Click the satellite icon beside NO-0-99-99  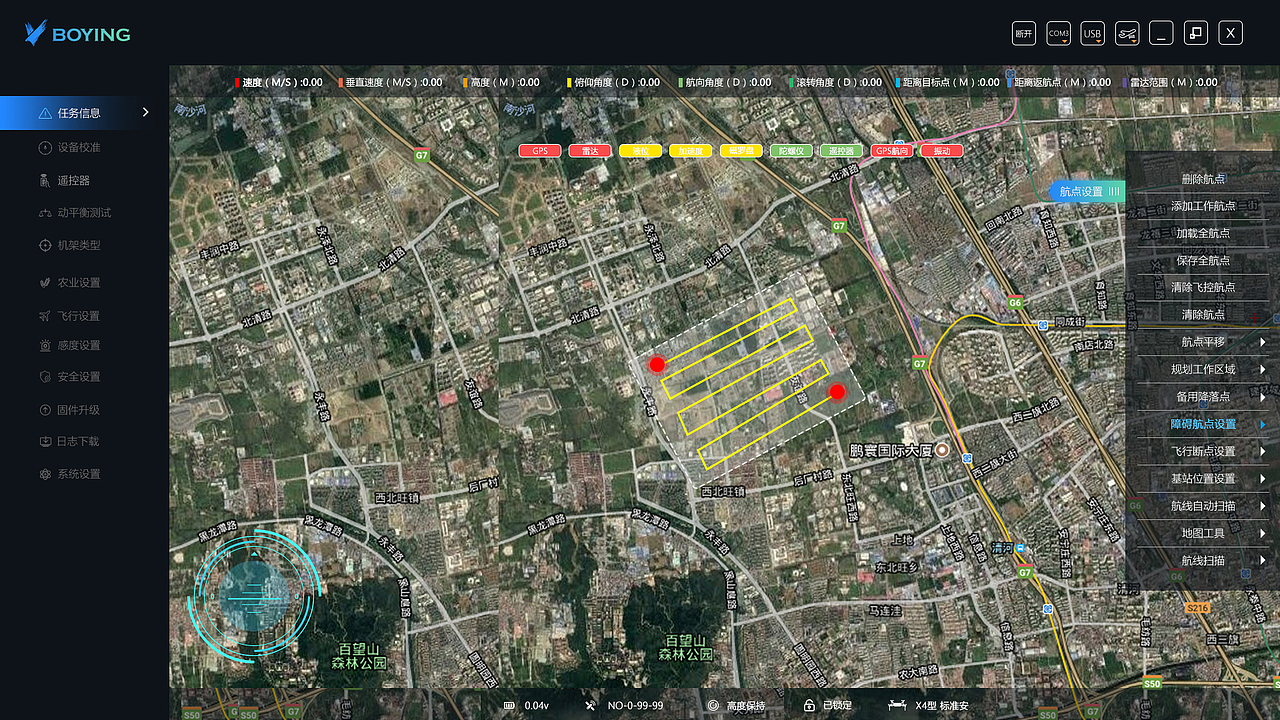click(591, 706)
